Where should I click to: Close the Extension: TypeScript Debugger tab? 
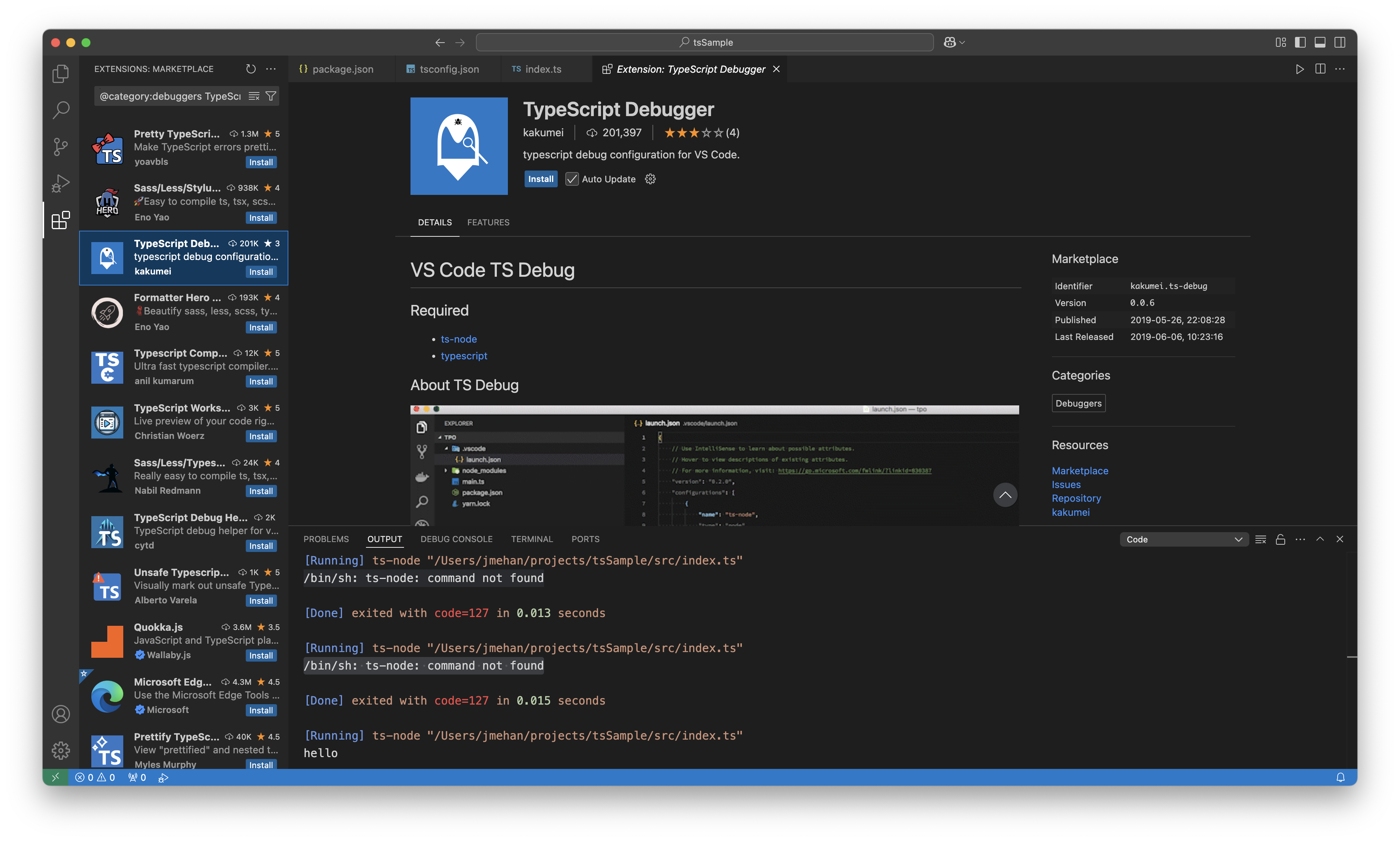pyautogui.click(x=776, y=69)
